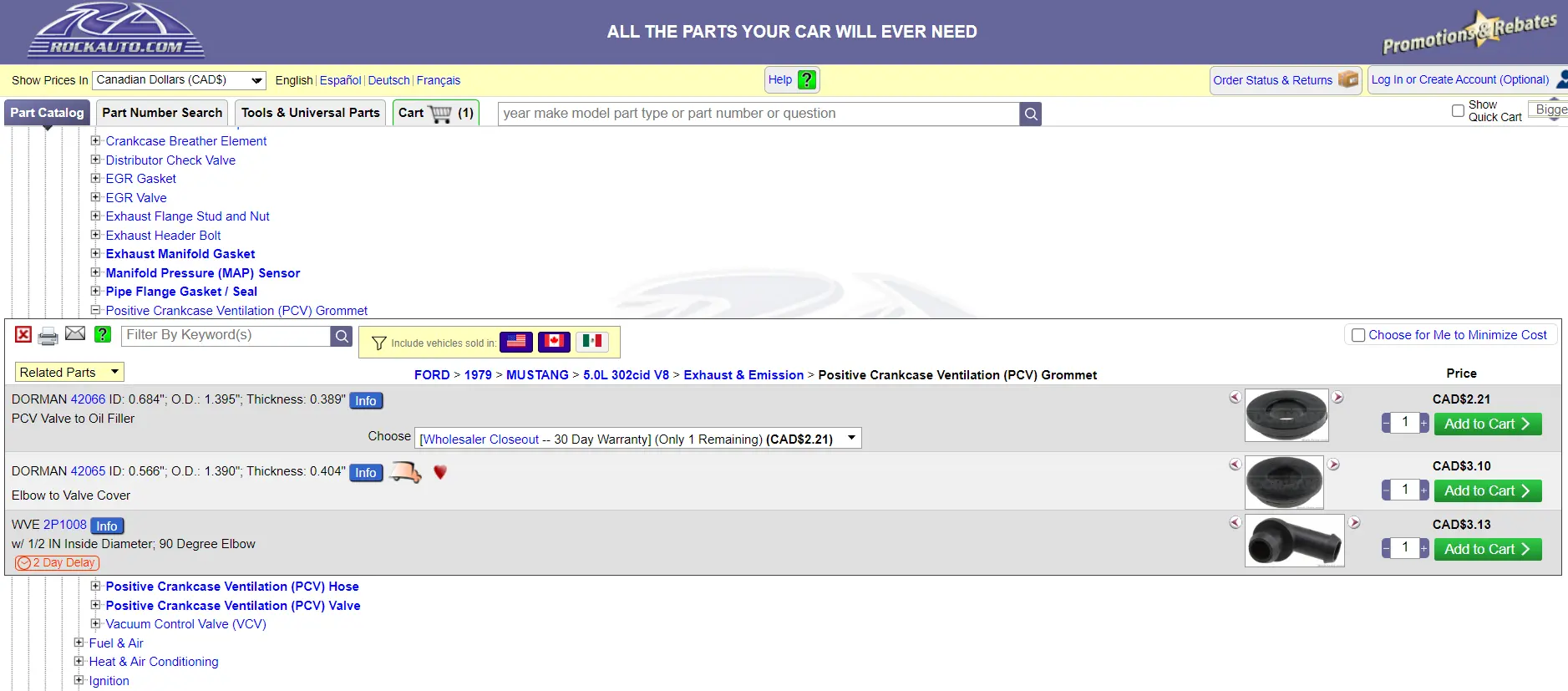Open Manifold Pressure (MAP) Sensor category
This screenshot has width=1568, height=691.
pyautogui.click(x=203, y=273)
